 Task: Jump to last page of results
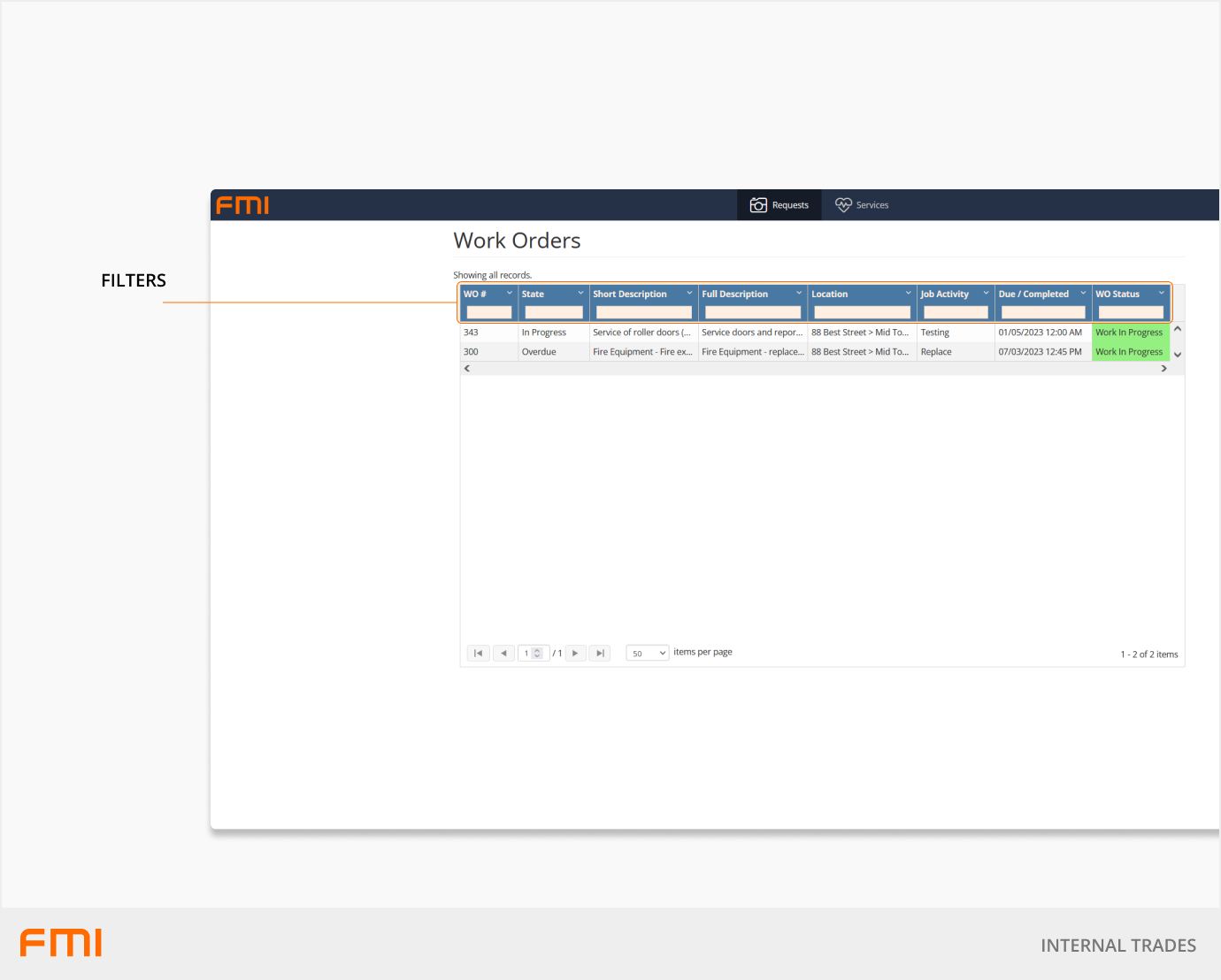click(600, 654)
